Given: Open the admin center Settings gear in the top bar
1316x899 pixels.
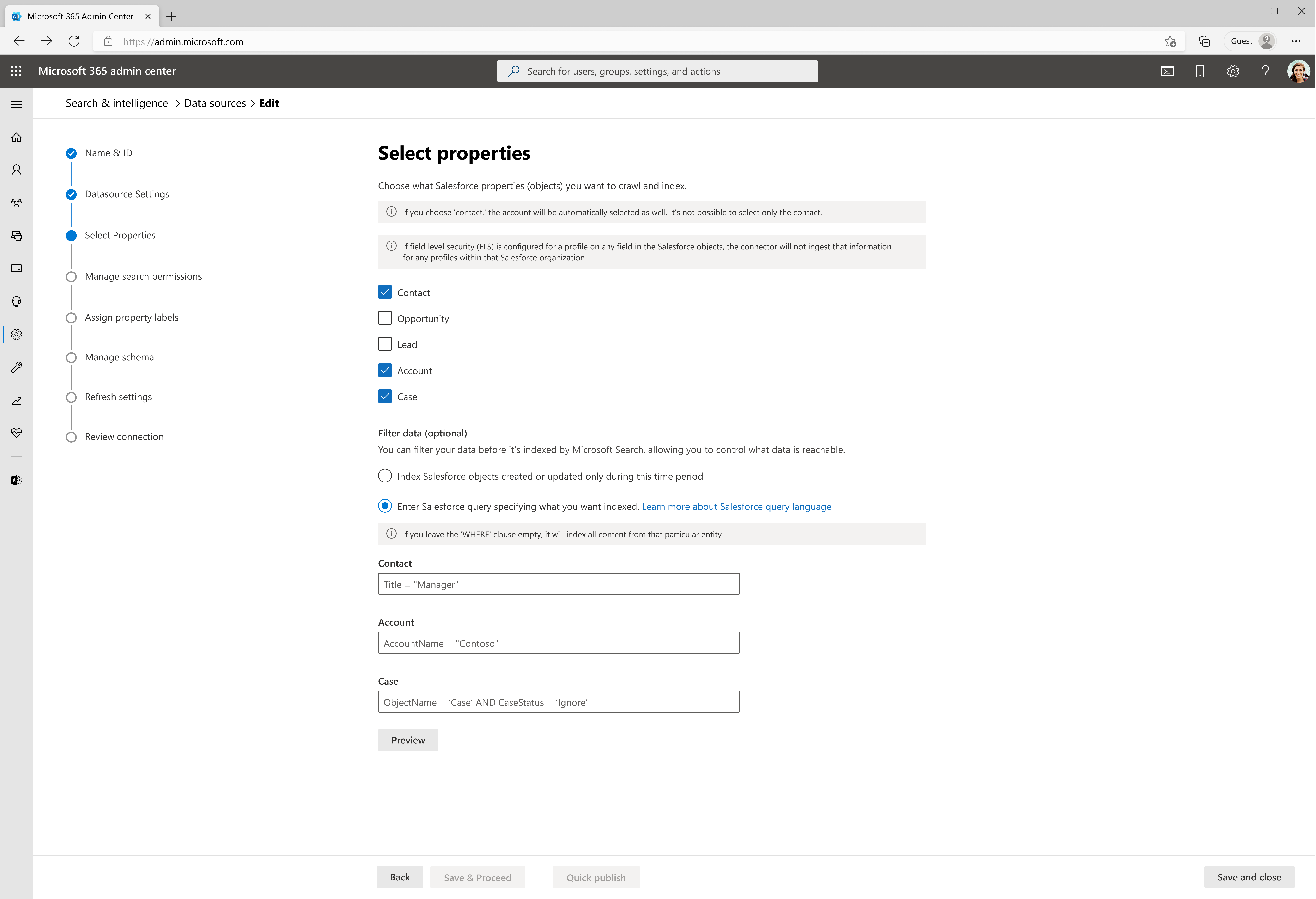Looking at the screenshot, I should tap(1233, 71).
